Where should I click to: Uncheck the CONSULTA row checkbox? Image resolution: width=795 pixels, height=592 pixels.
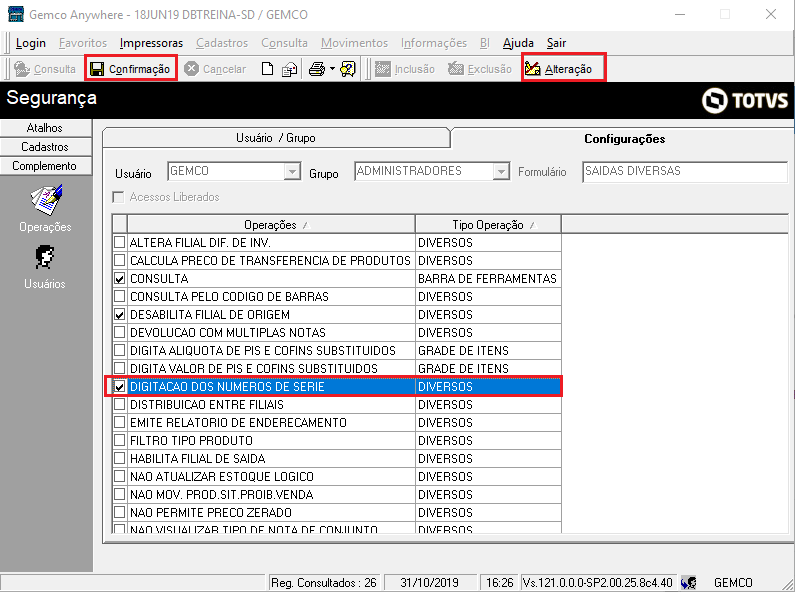pos(120,278)
